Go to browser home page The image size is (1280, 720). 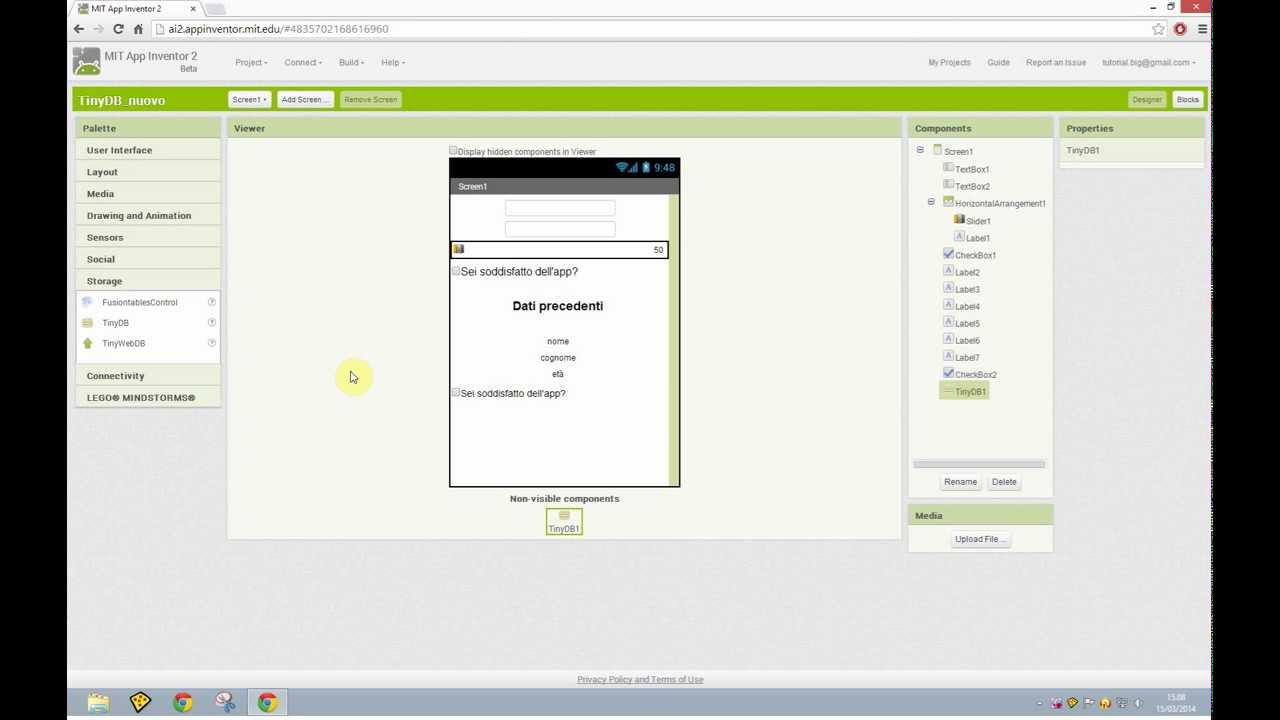click(x=138, y=29)
